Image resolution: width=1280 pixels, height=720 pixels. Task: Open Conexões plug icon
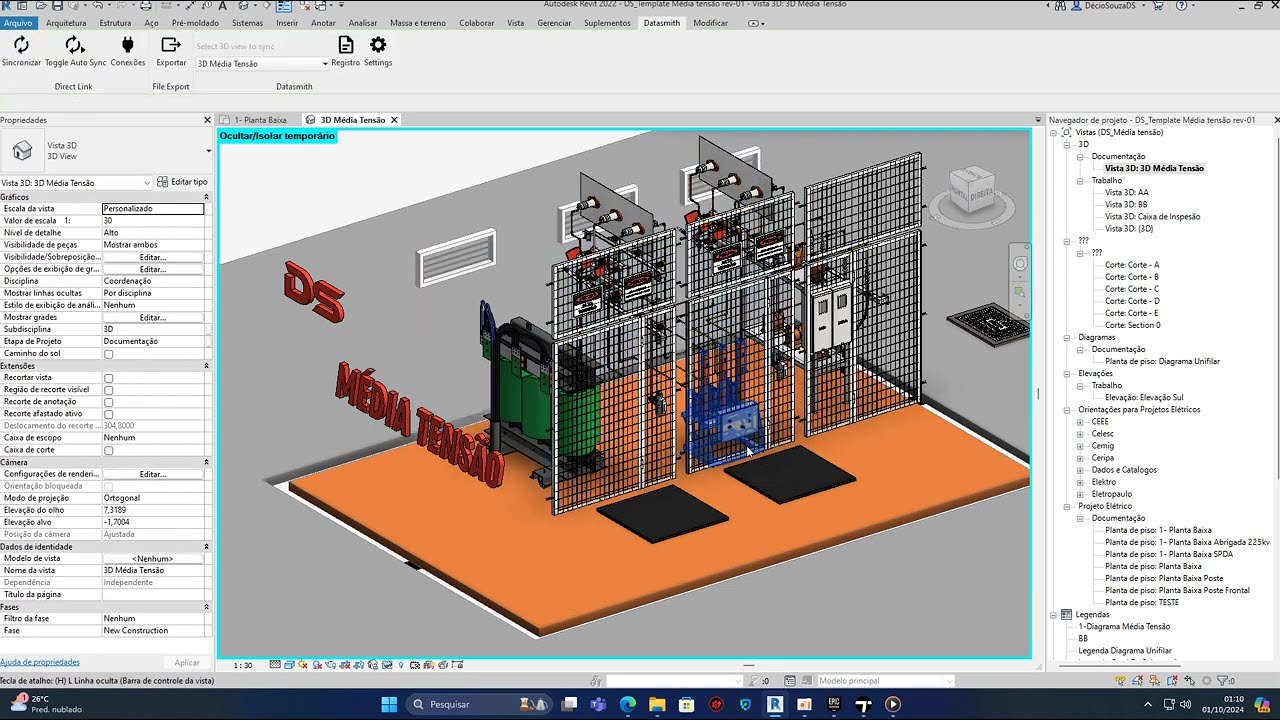[127, 45]
